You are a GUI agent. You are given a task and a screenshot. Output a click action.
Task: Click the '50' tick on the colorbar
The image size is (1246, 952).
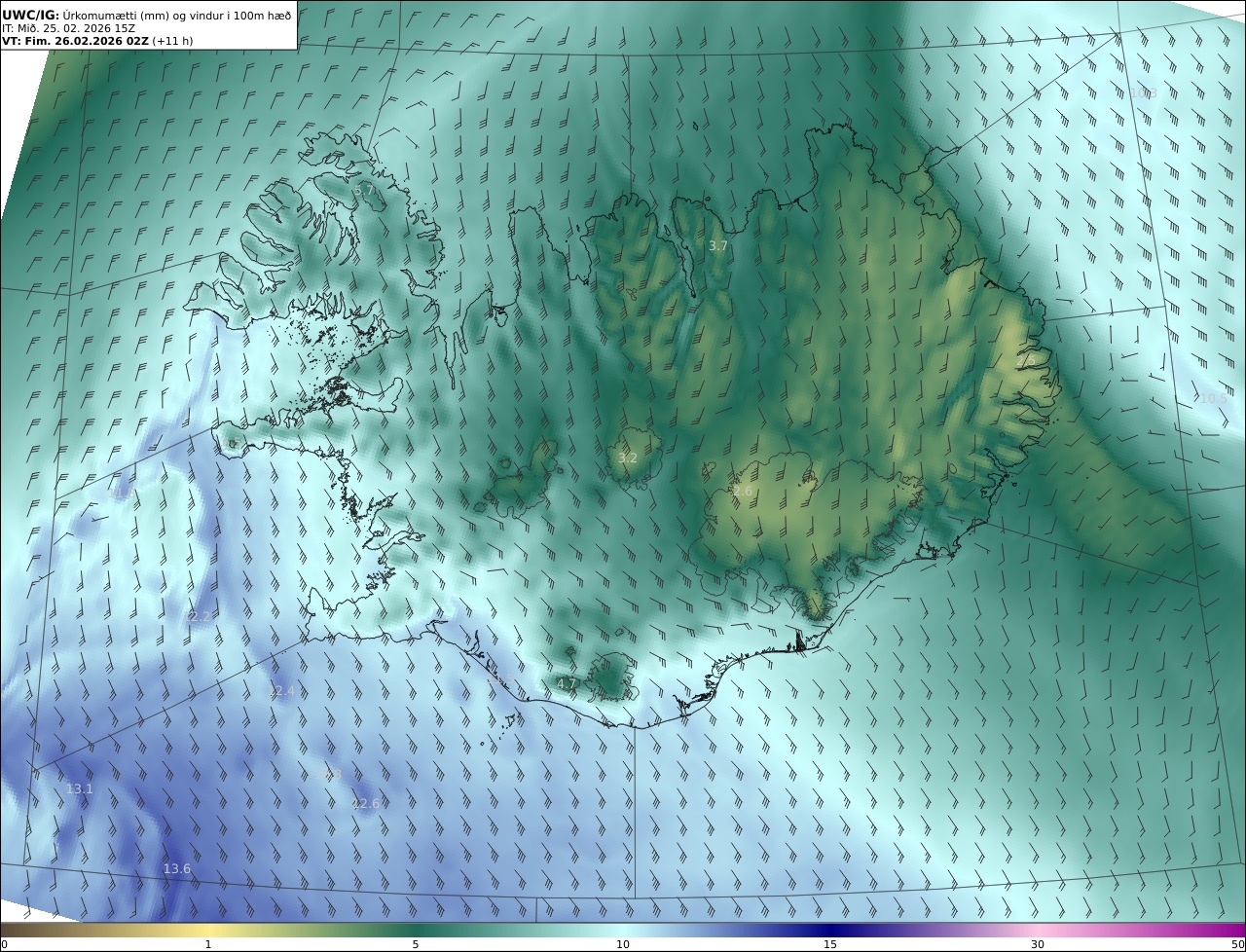click(1237, 944)
